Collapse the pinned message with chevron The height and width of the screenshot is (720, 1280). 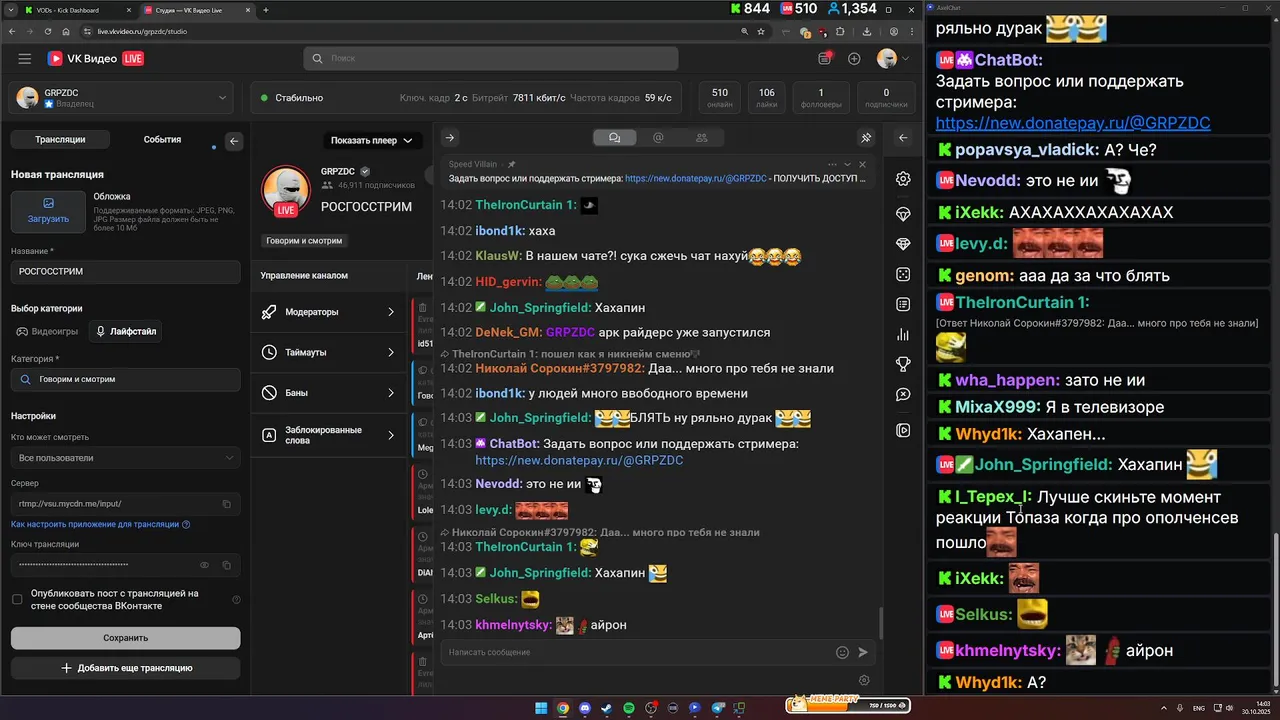[847, 164]
